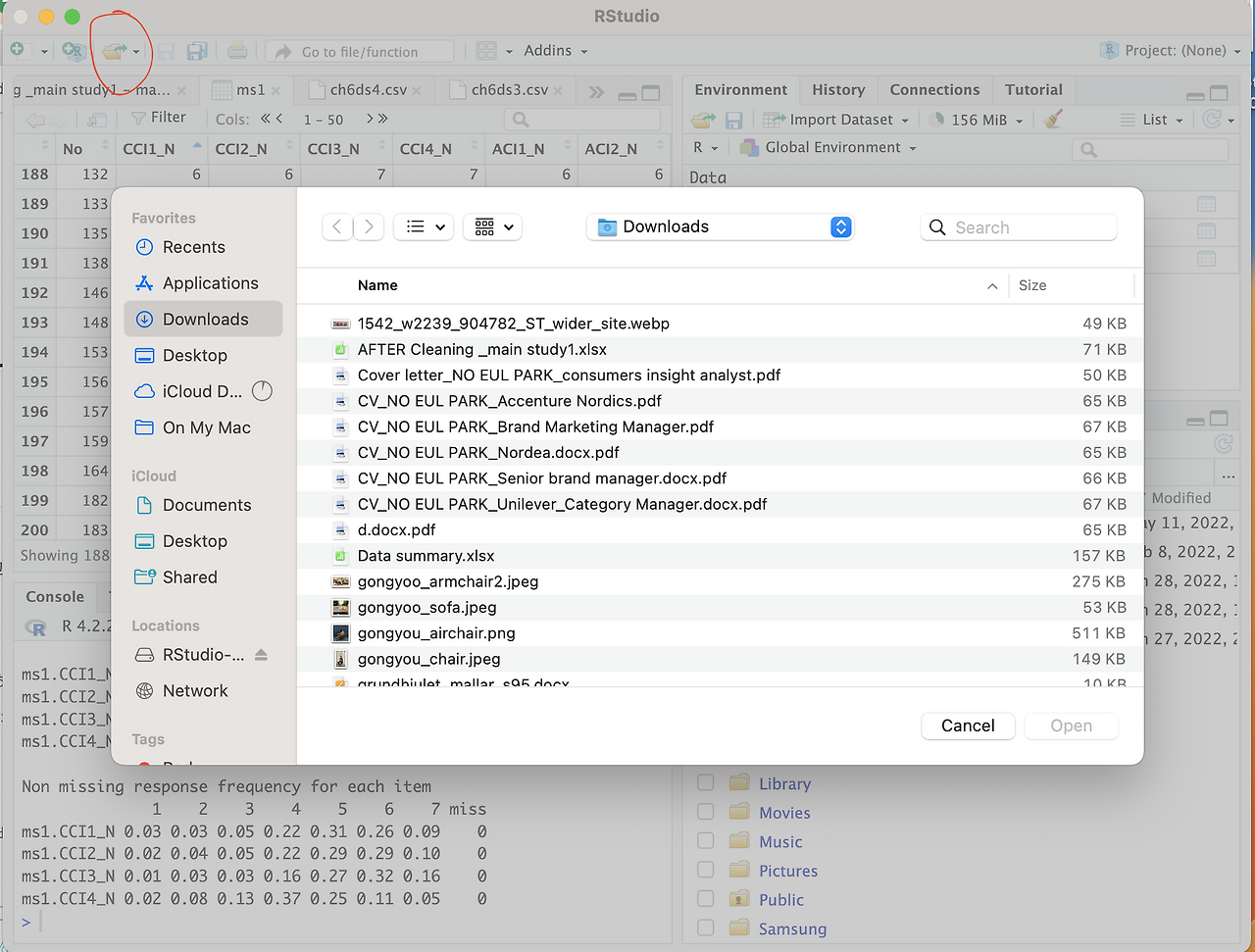The width and height of the screenshot is (1255, 952).
Task: Clear the workspace with the broom icon
Action: point(1050,119)
